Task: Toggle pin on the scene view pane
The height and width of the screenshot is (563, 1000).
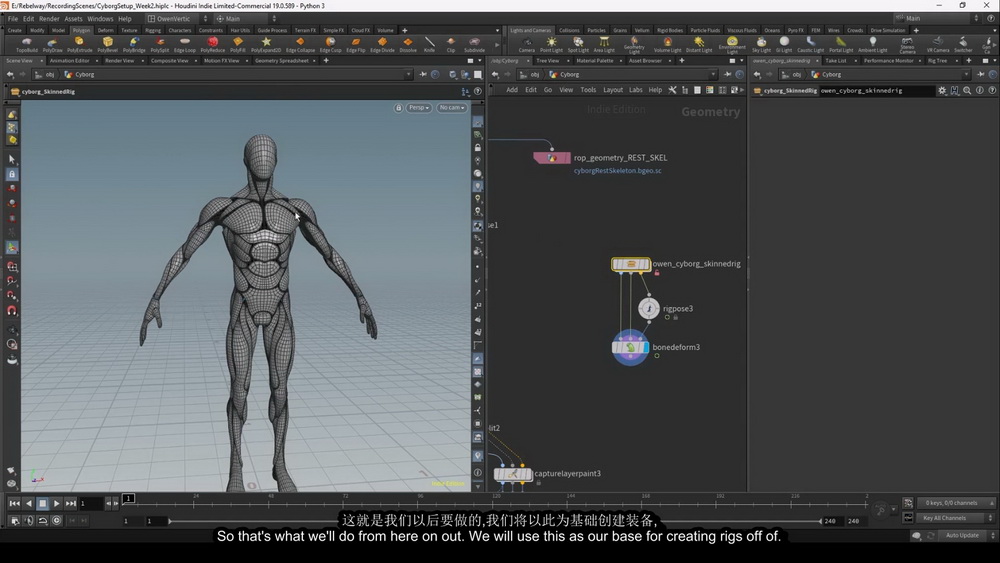Action: 423,75
